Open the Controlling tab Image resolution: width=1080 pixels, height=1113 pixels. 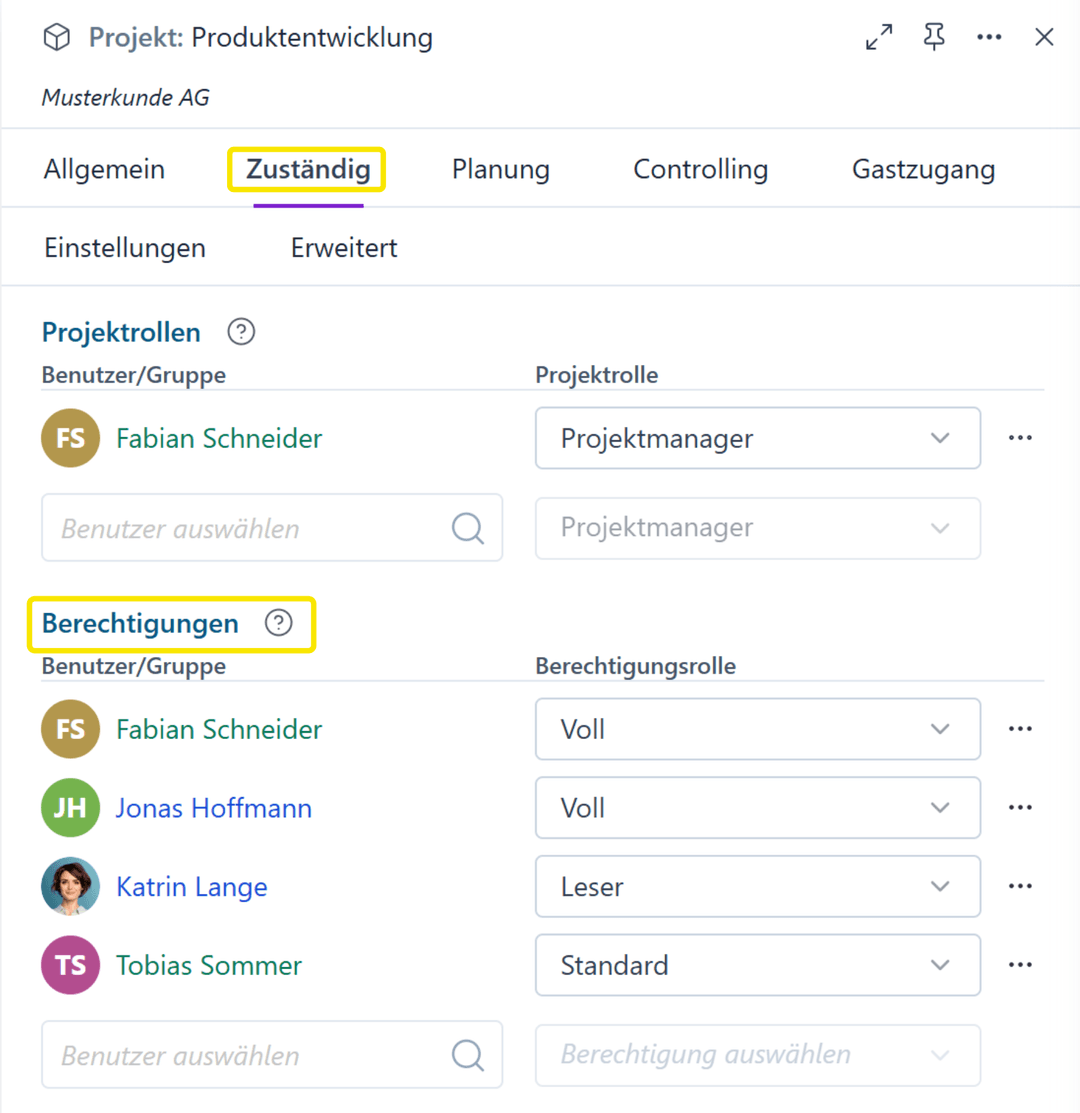pos(700,170)
